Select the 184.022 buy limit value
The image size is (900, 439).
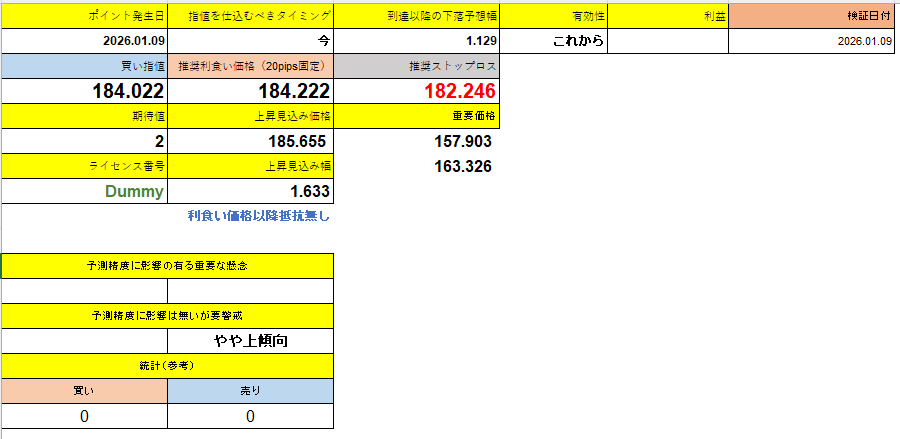(84, 91)
